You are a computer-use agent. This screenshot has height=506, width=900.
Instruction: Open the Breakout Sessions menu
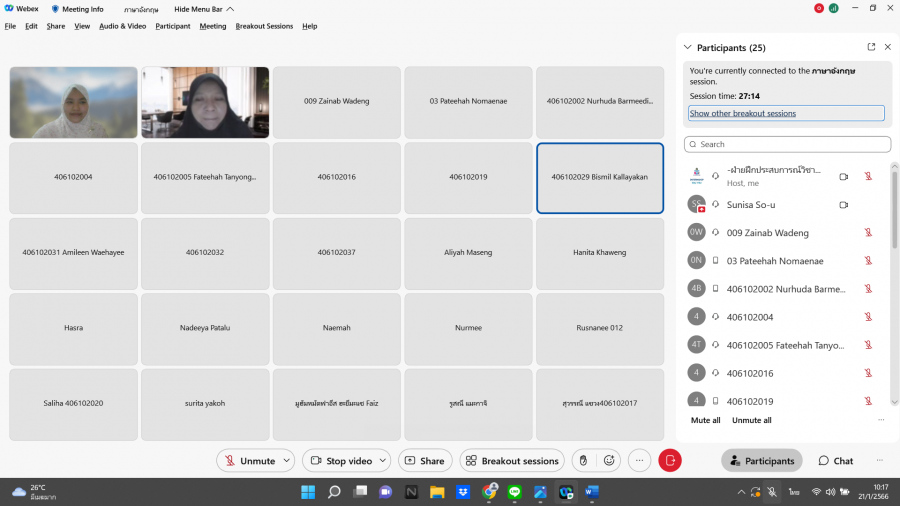click(x=264, y=26)
